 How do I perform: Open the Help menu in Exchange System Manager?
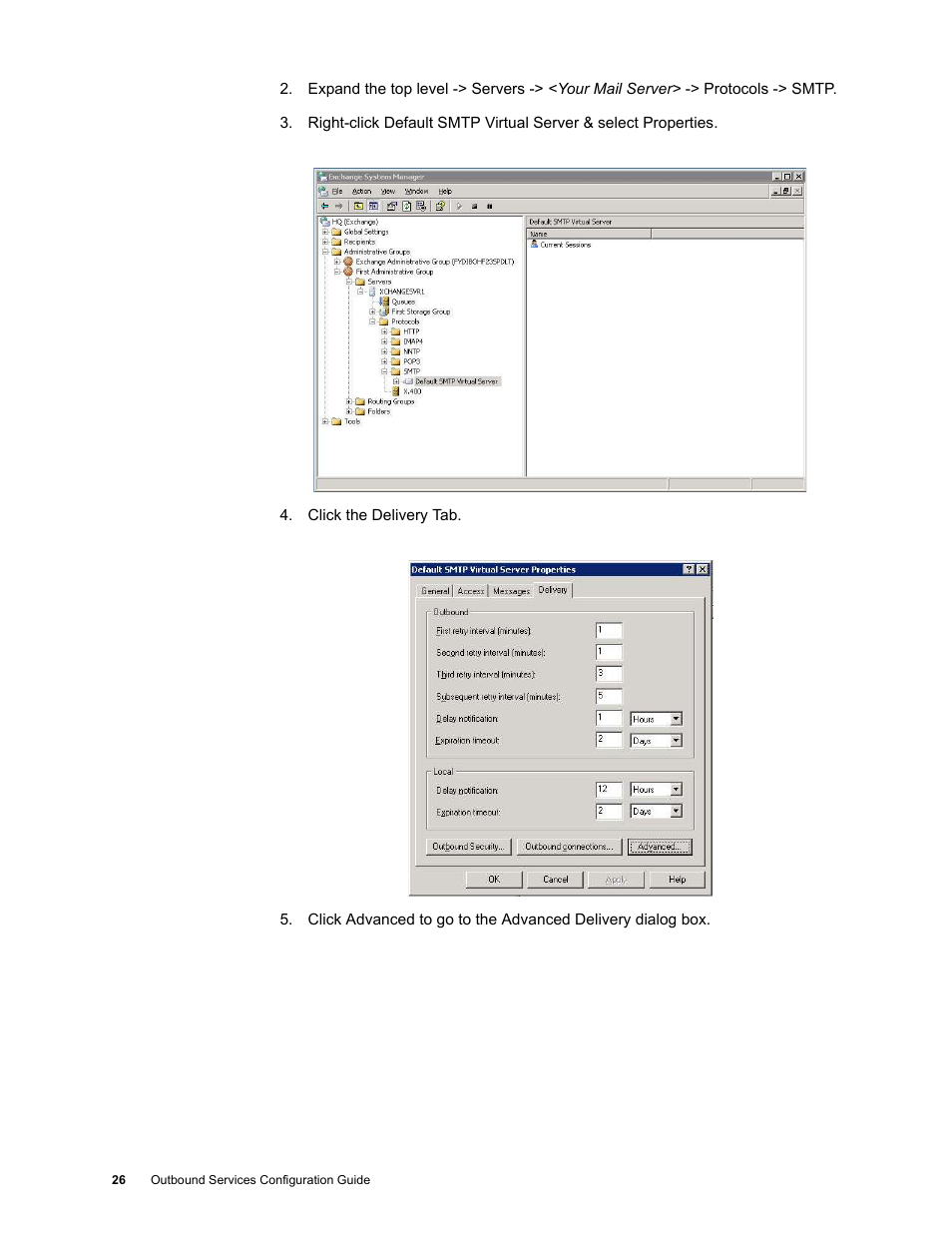coord(445,191)
